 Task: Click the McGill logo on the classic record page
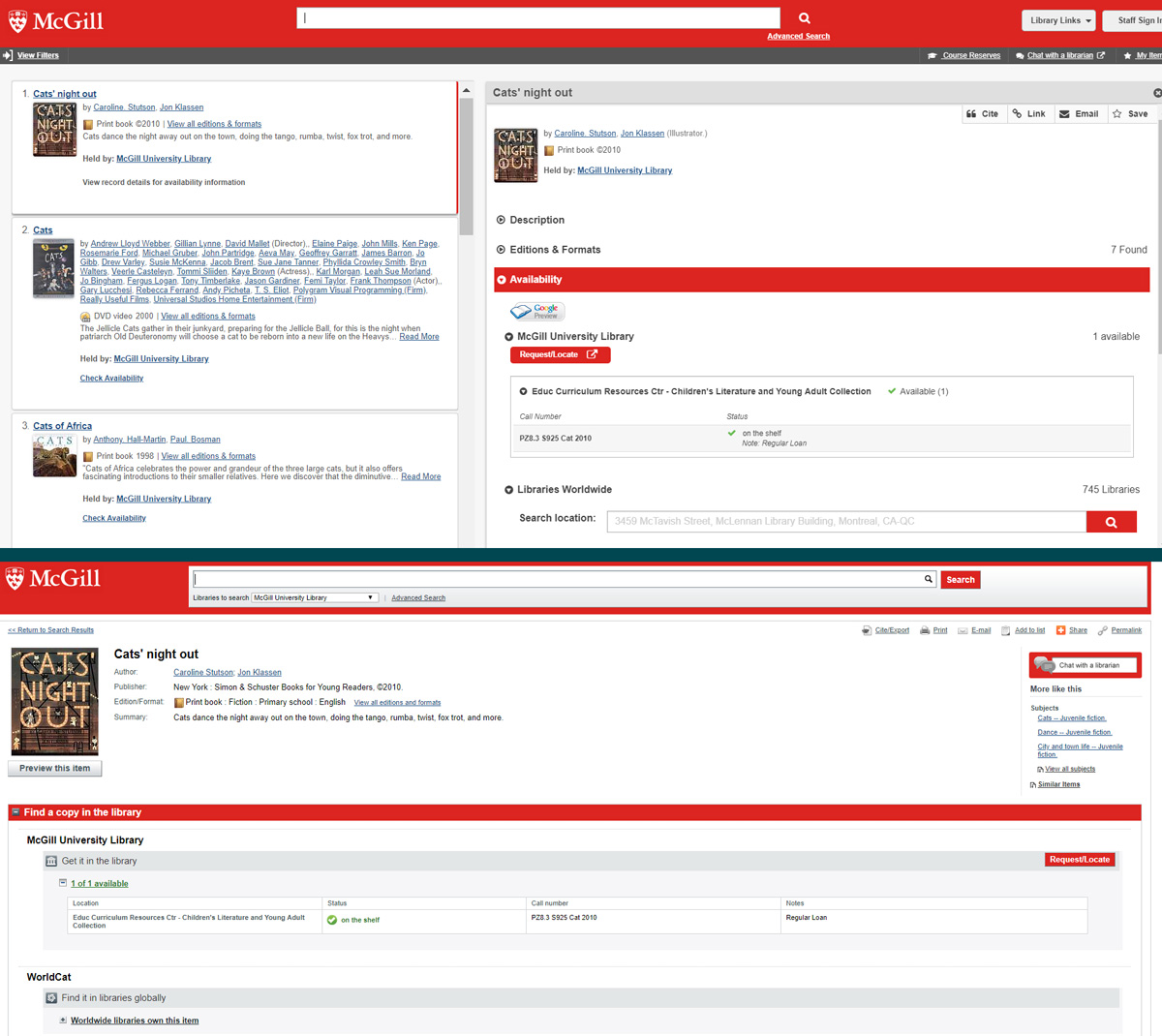point(52,579)
